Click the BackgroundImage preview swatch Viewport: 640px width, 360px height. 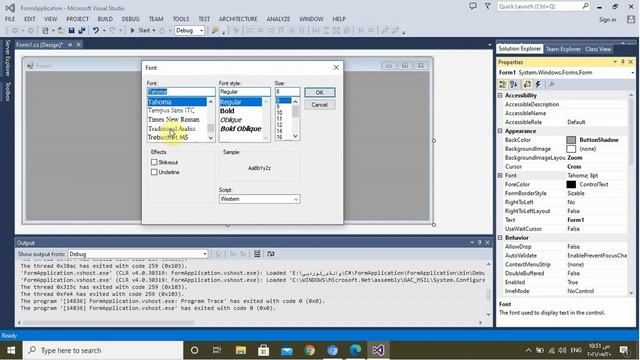(x=571, y=149)
